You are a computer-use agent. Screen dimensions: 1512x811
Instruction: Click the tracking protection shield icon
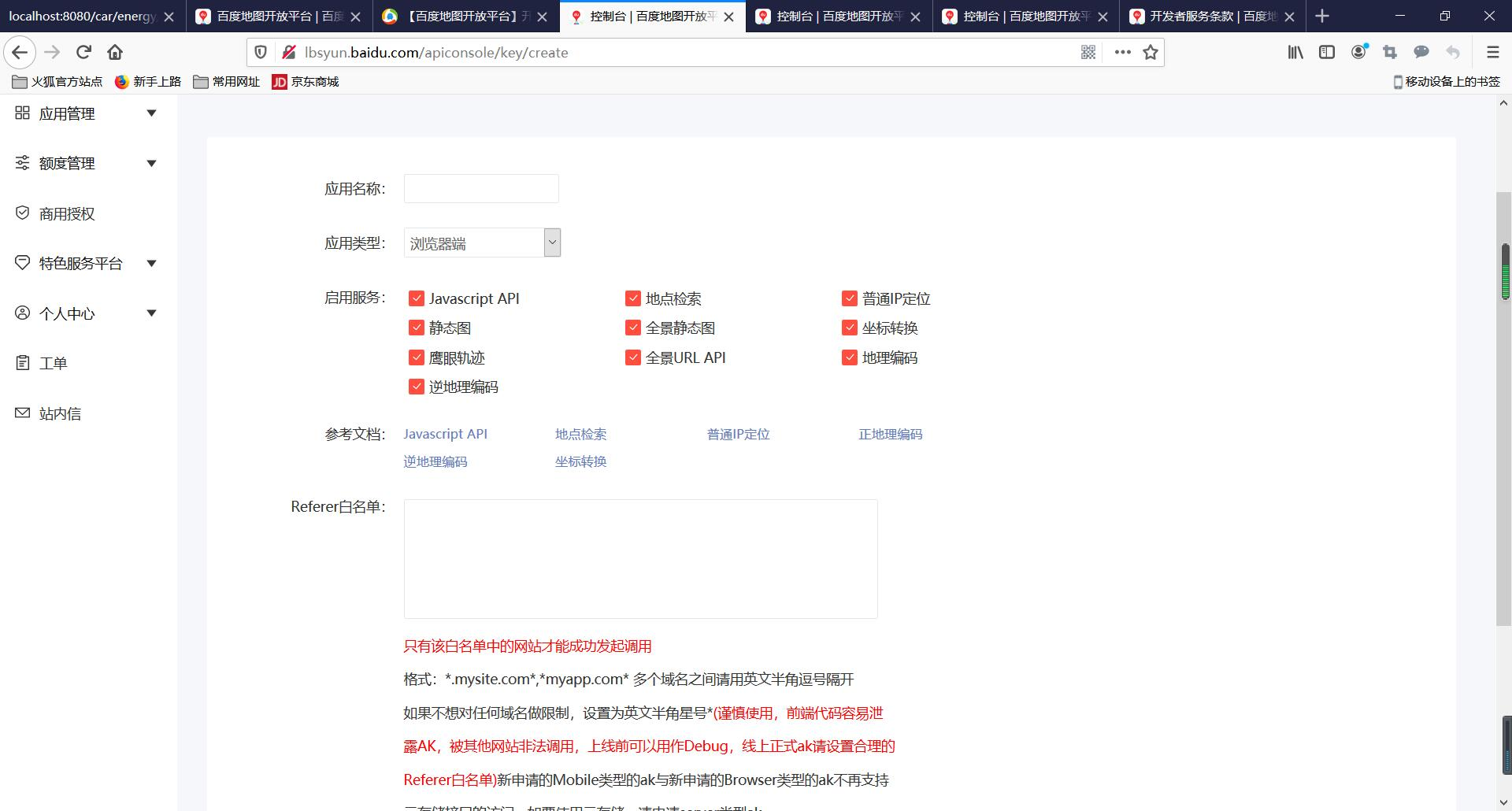pyautogui.click(x=261, y=52)
